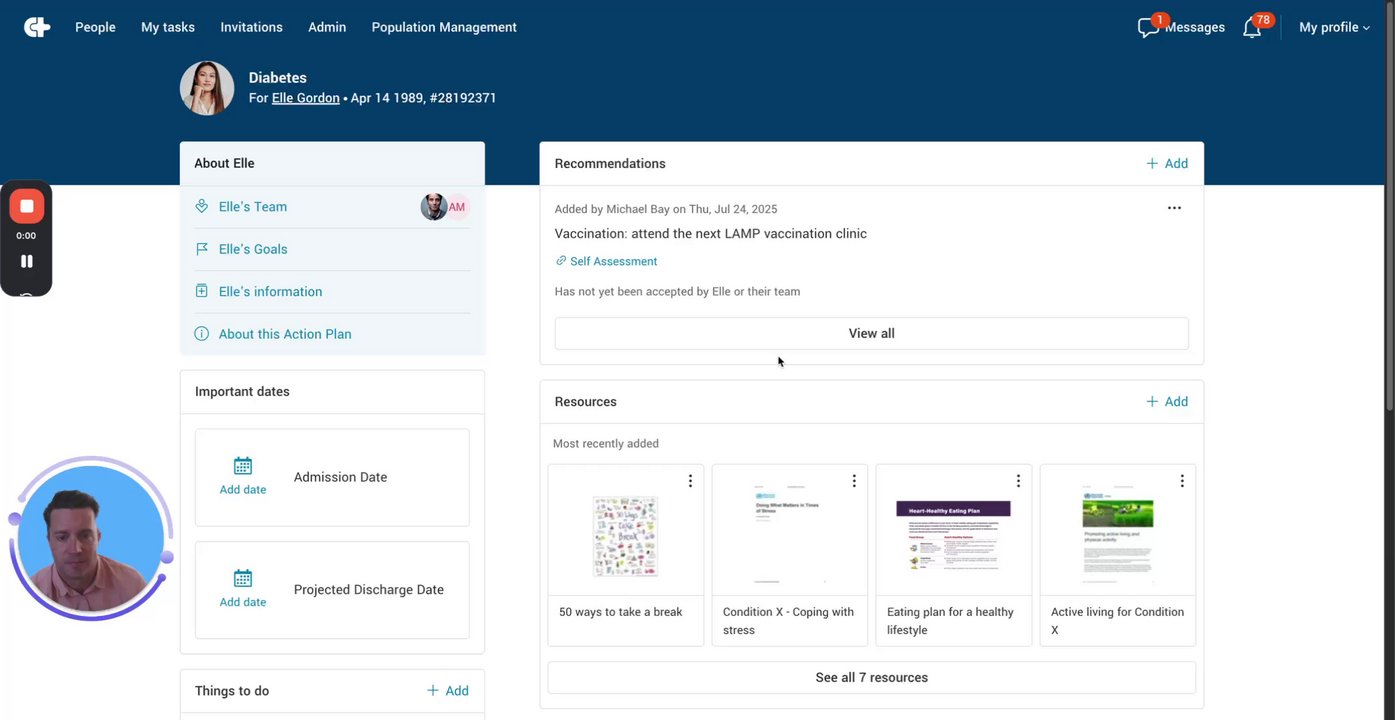Click the app logo in the navbar
Viewport: 1395px width, 720px height.
pos(37,27)
